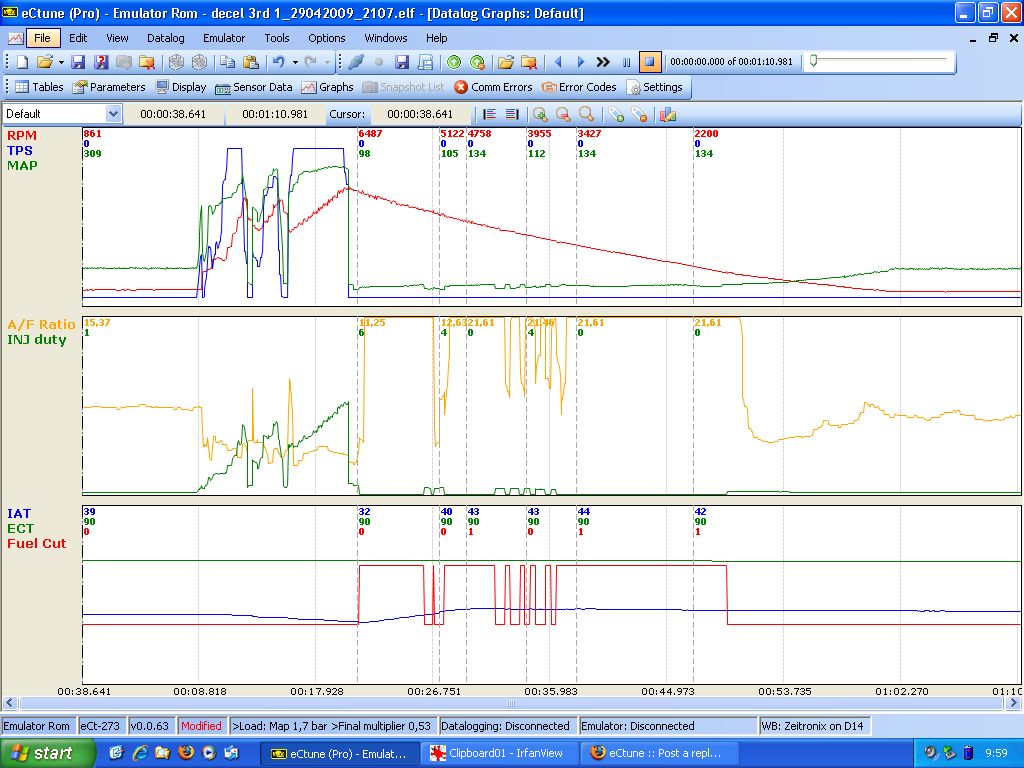Image resolution: width=1024 pixels, height=768 pixels.
Task: Open the Windows menu
Action: [x=386, y=38]
